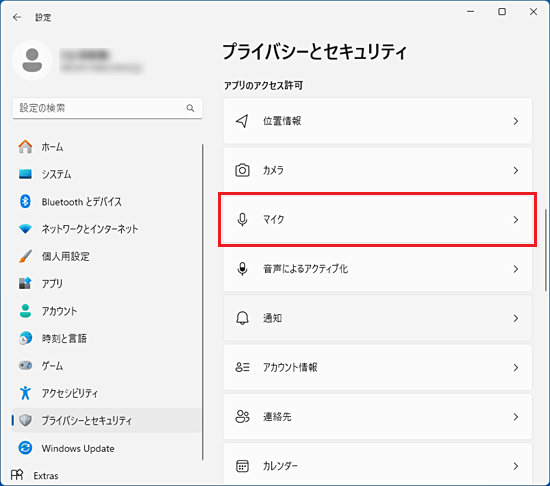
Task: Click the Extras icon at bottom
Action: point(16,475)
